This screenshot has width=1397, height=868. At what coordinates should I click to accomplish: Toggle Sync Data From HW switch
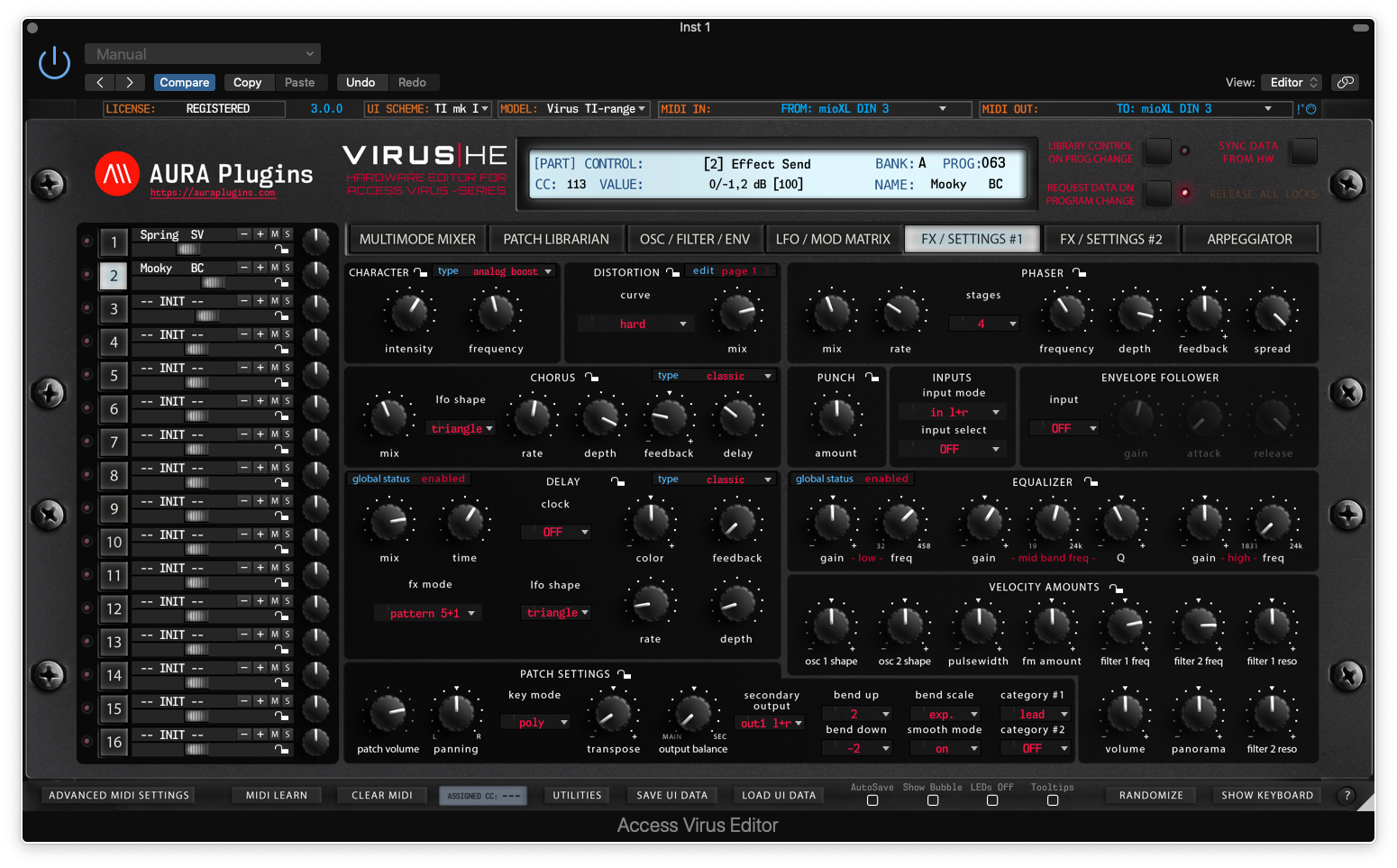click(1303, 151)
